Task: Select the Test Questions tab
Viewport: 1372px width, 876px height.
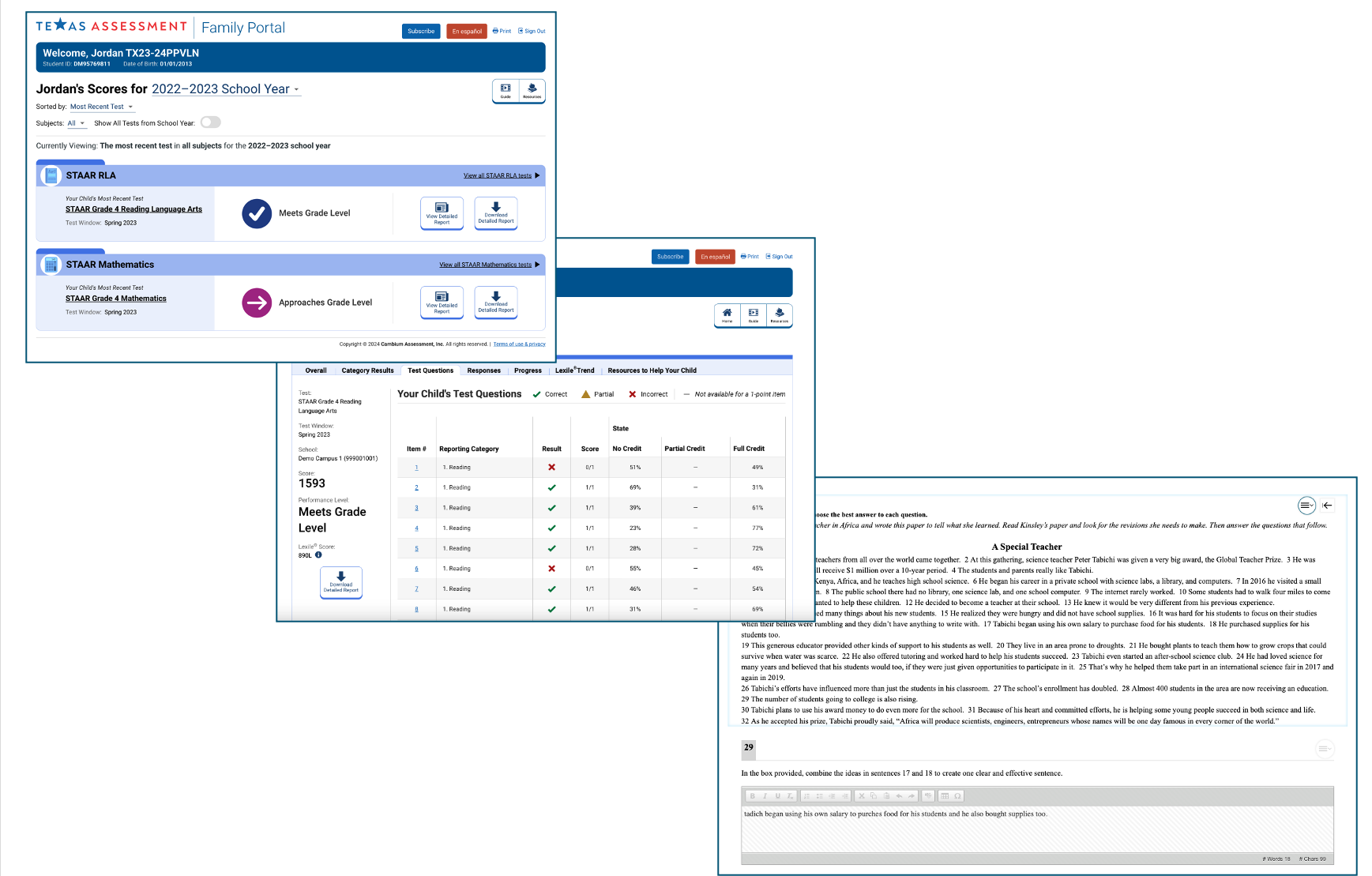Action: [x=430, y=370]
